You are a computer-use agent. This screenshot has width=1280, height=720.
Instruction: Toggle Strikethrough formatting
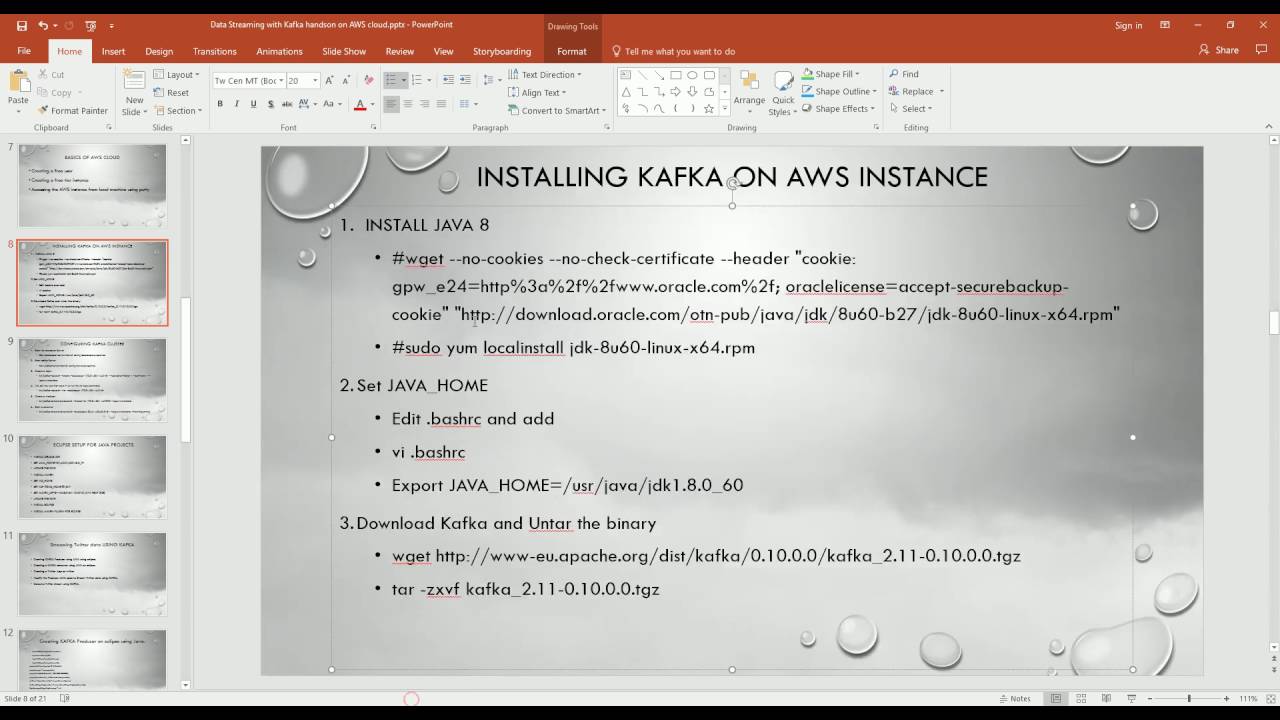click(x=287, y=104)
